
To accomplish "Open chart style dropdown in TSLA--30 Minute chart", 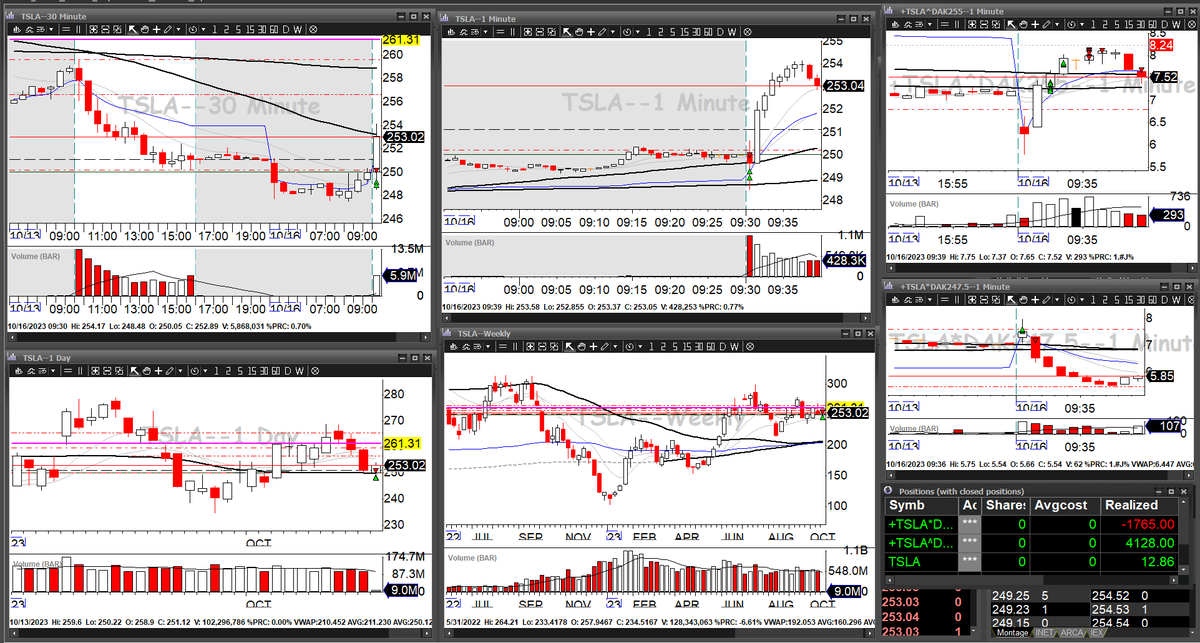I will click(x=51, y=29).
